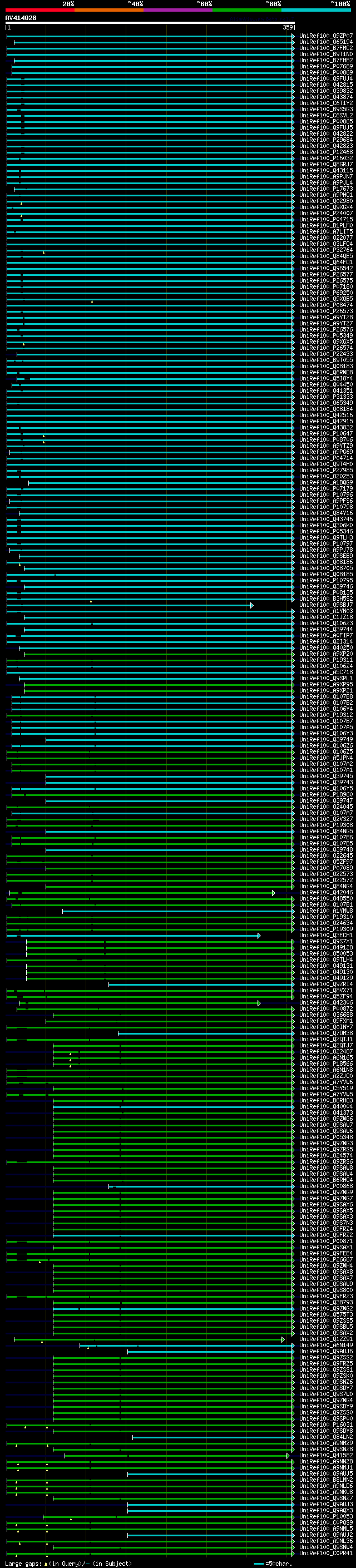Viewport: 356px width, 1568px height.
Task: Open hit UniRef100_O22645
Action: click(325, 856)
